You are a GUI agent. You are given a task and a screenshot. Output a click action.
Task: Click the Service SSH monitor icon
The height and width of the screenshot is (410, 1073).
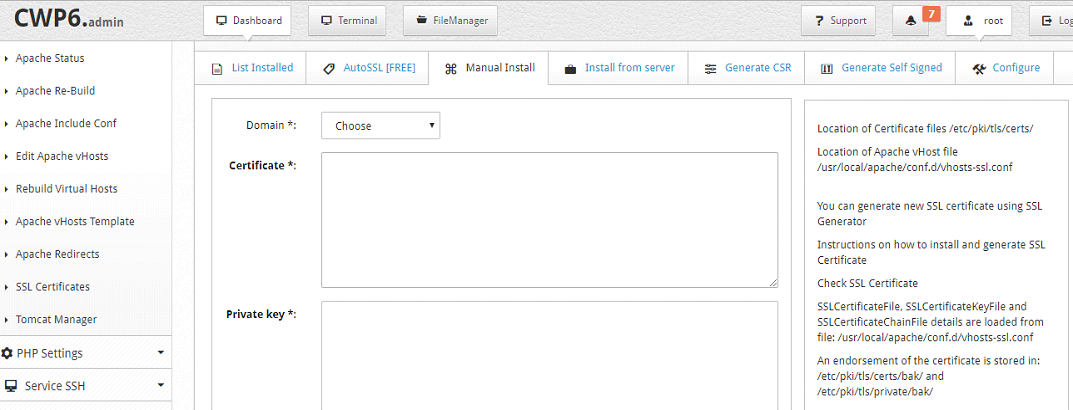[x=10, y=385]
